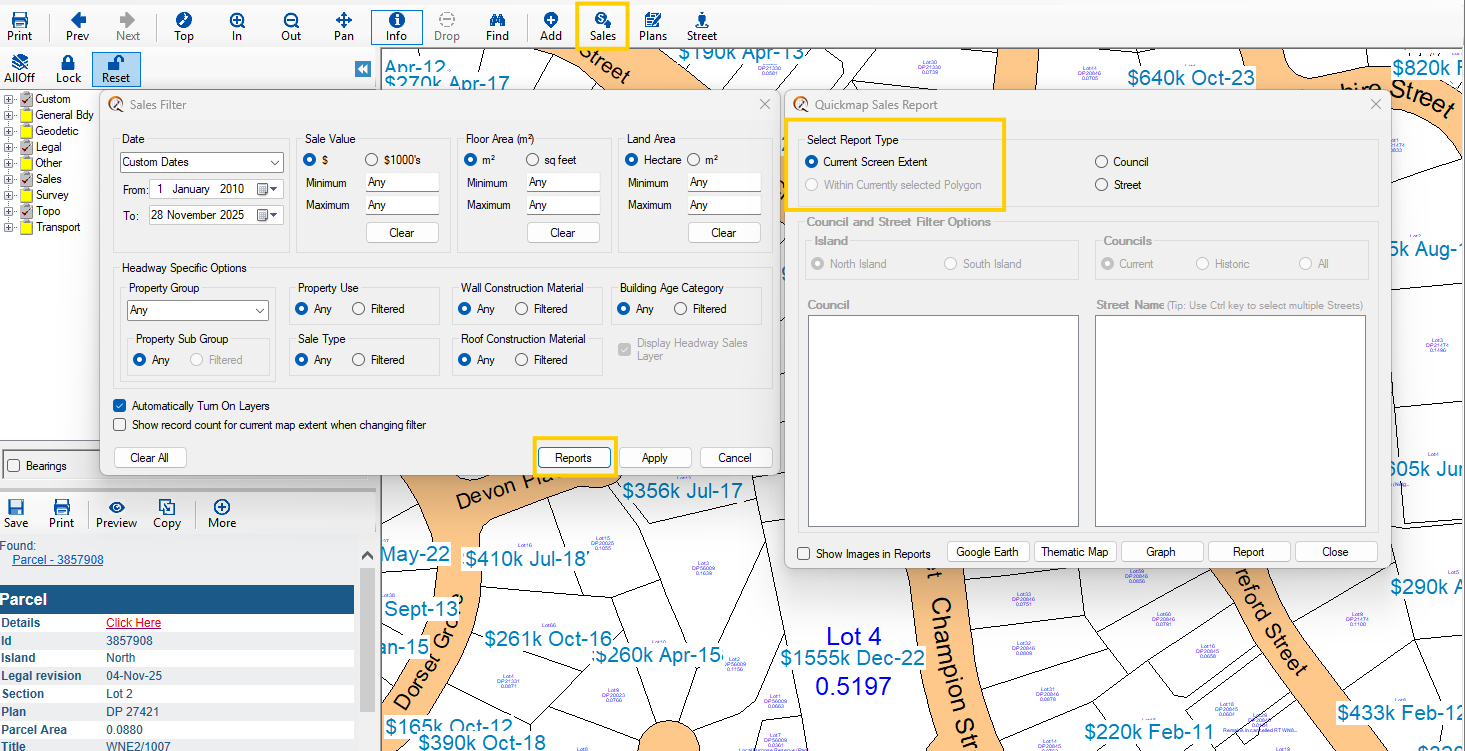Click AllOff to disable all layers
The image size is (1465, 751).
click(19, 68)
